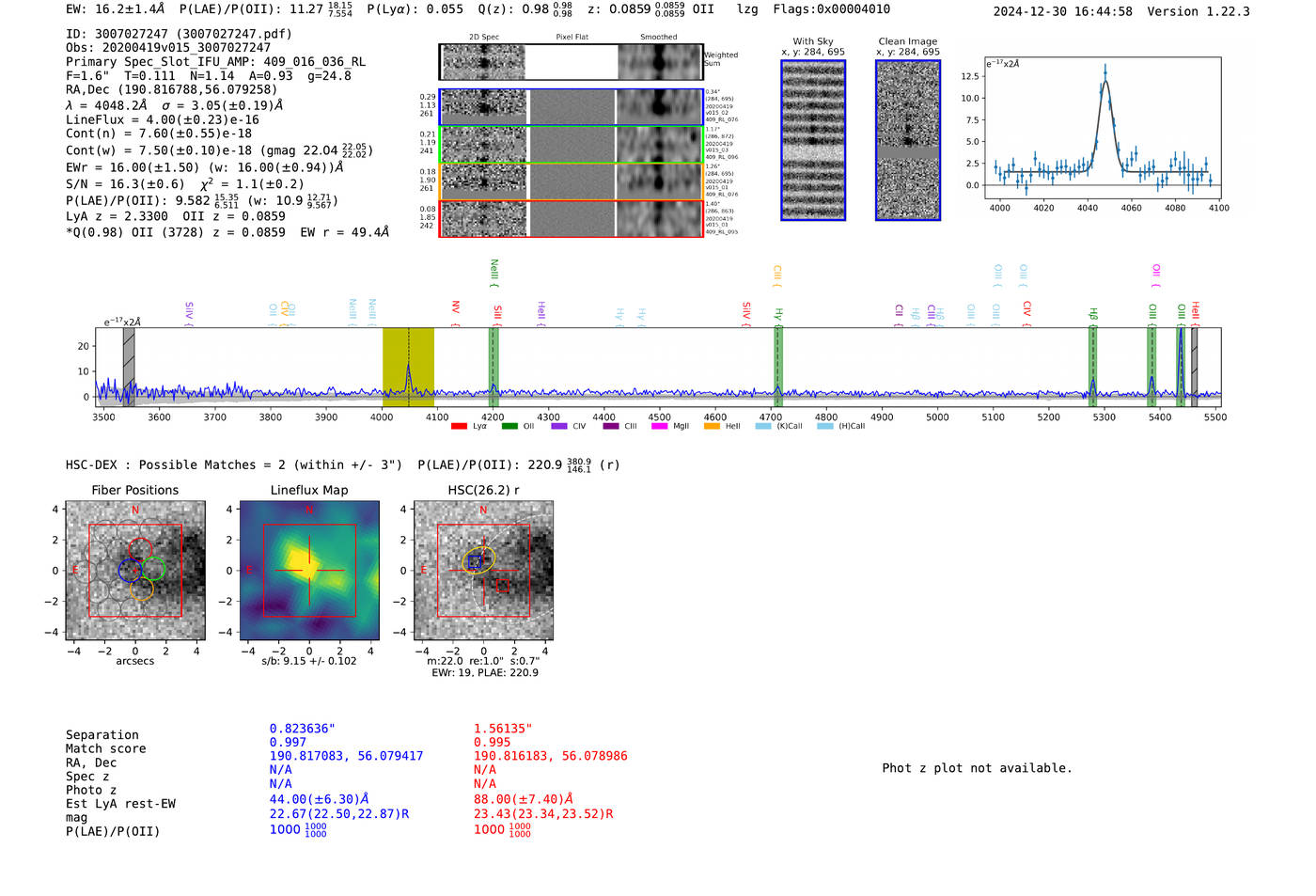Open the With Sky image cutout
Image resolution: width=1316 pixels, height=896 pixels.
point(813,140)
